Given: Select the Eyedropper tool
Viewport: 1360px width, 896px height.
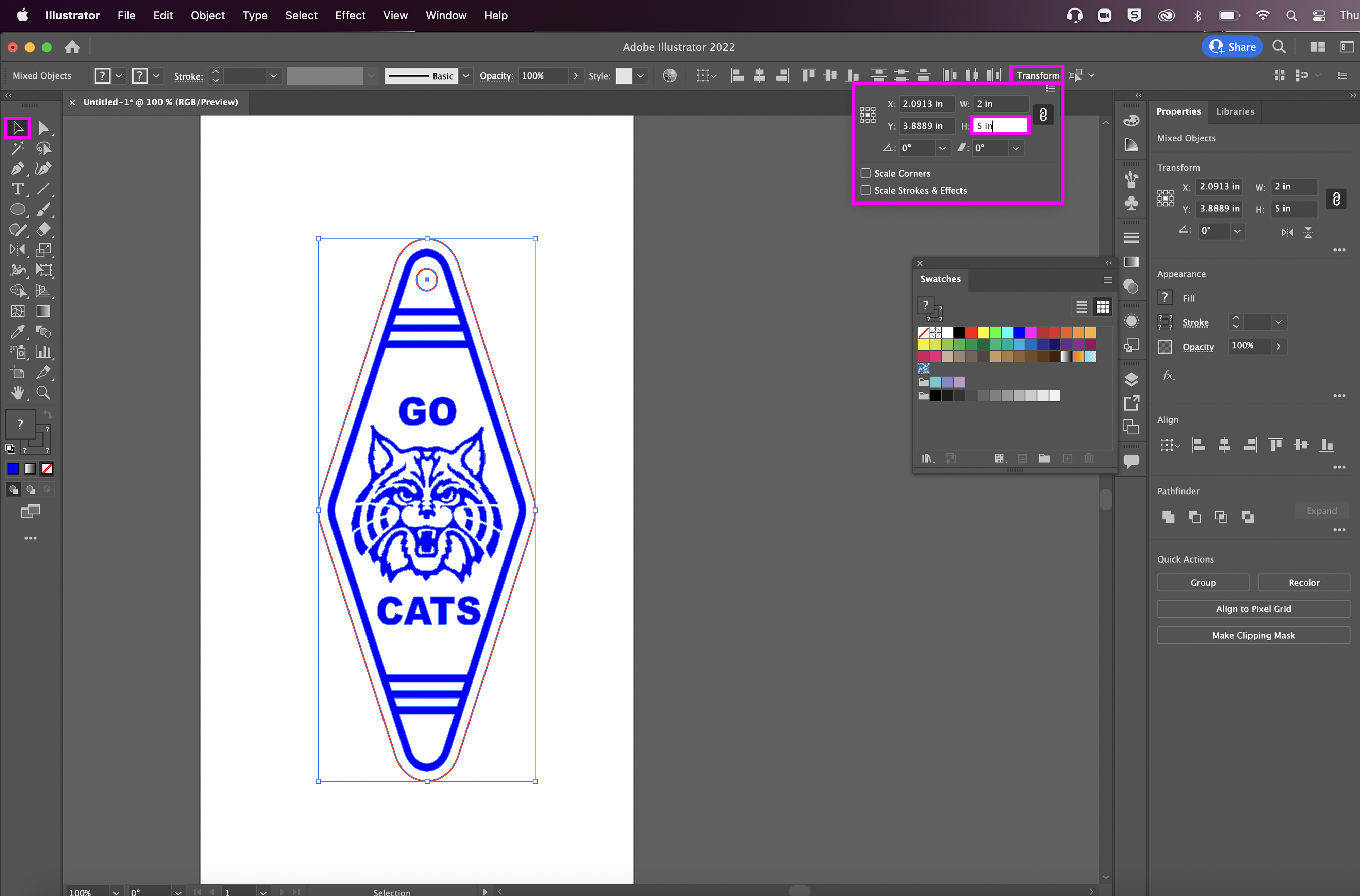Looking at the screenshot, I should 17,332.
